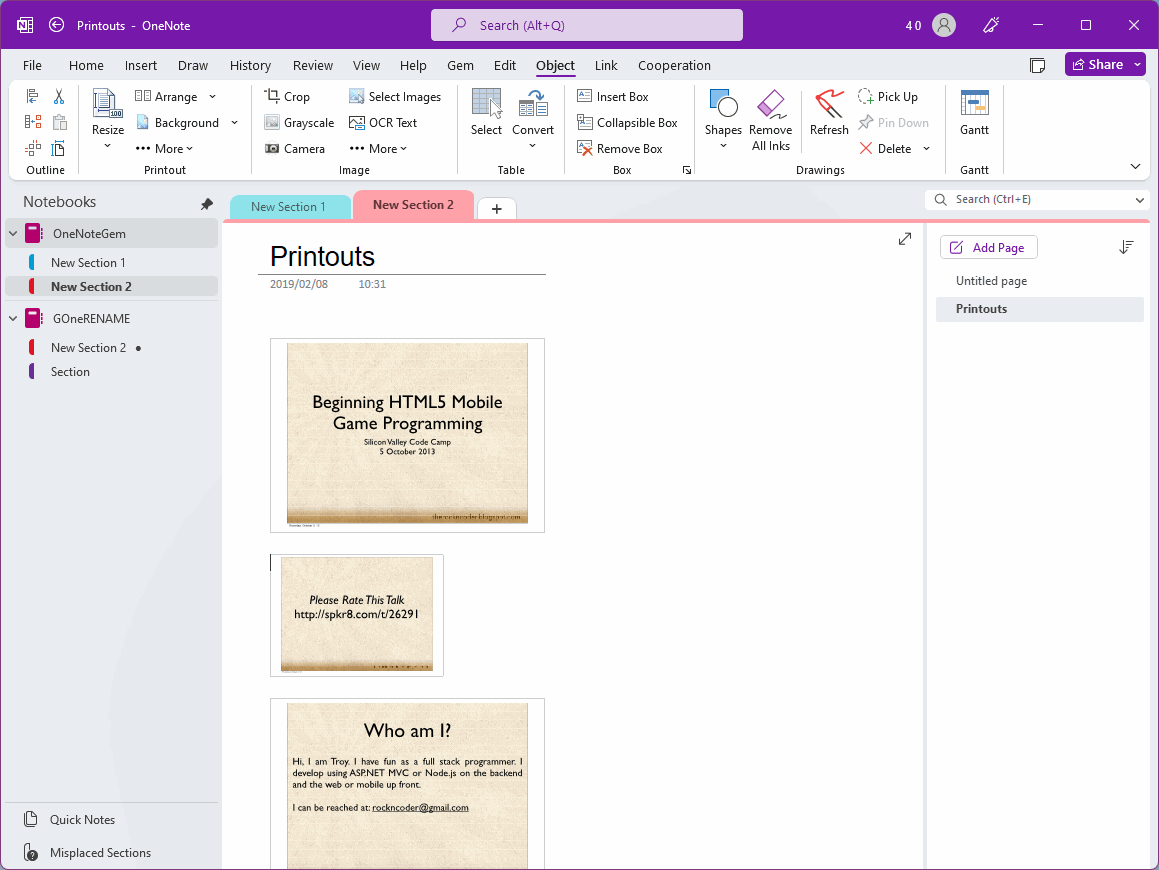Run OCR Text on the image

point(383,123)
